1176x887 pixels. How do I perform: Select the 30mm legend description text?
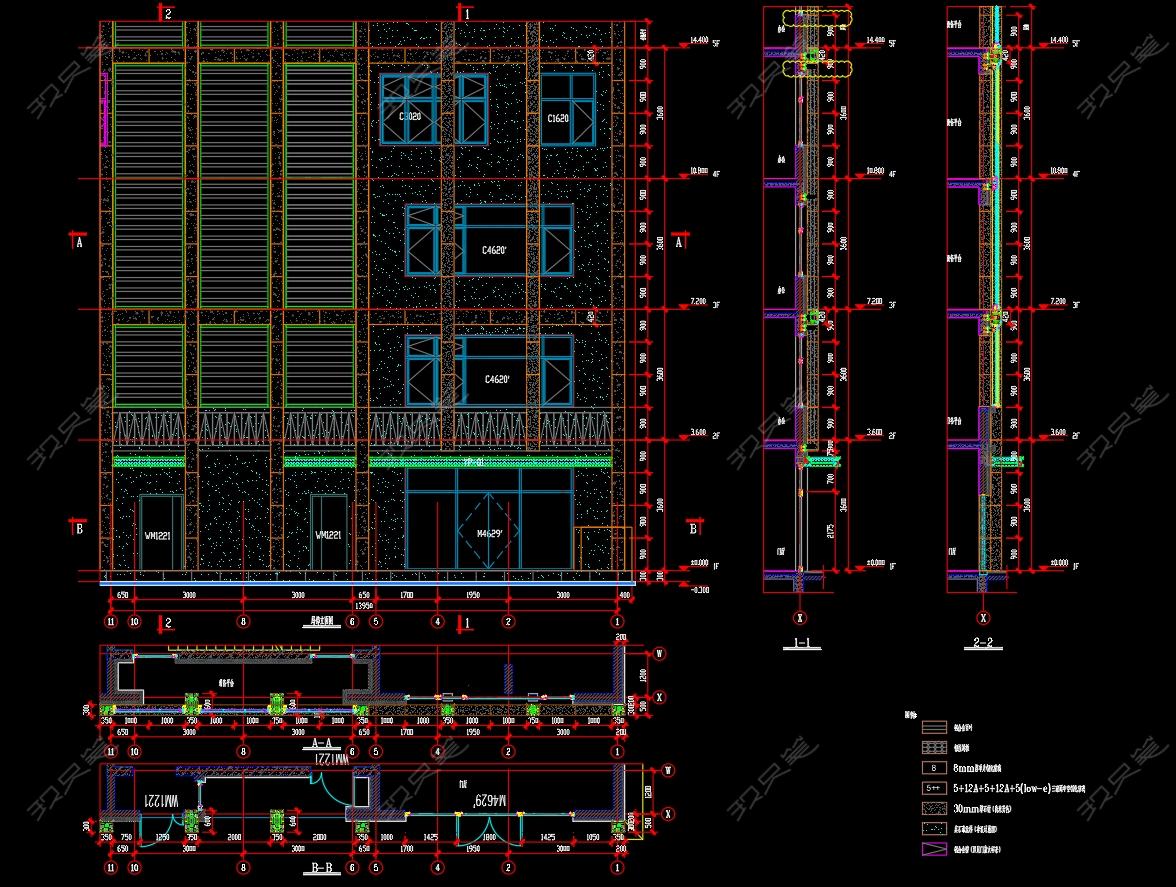pos(982,809)
